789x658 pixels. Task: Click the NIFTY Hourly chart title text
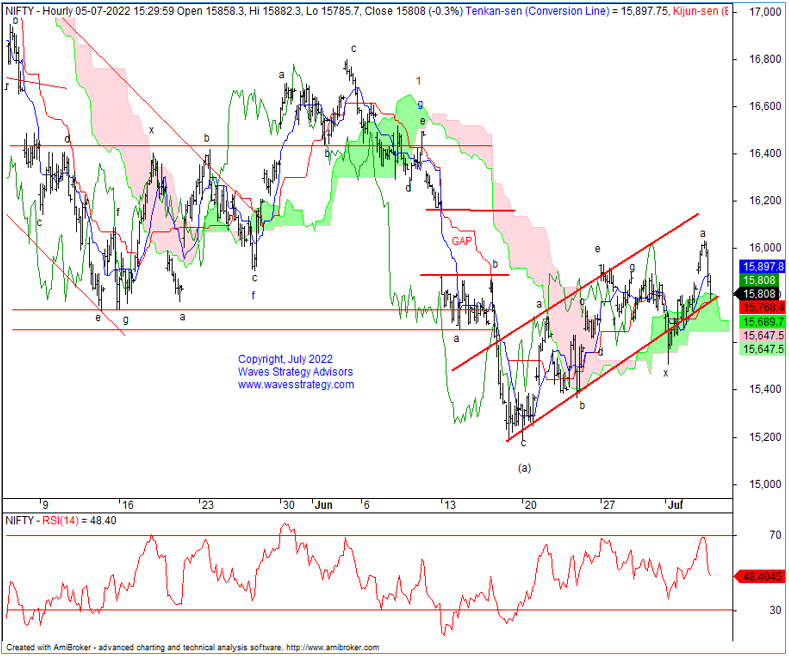pyautogui.click(x=234, y=11)
